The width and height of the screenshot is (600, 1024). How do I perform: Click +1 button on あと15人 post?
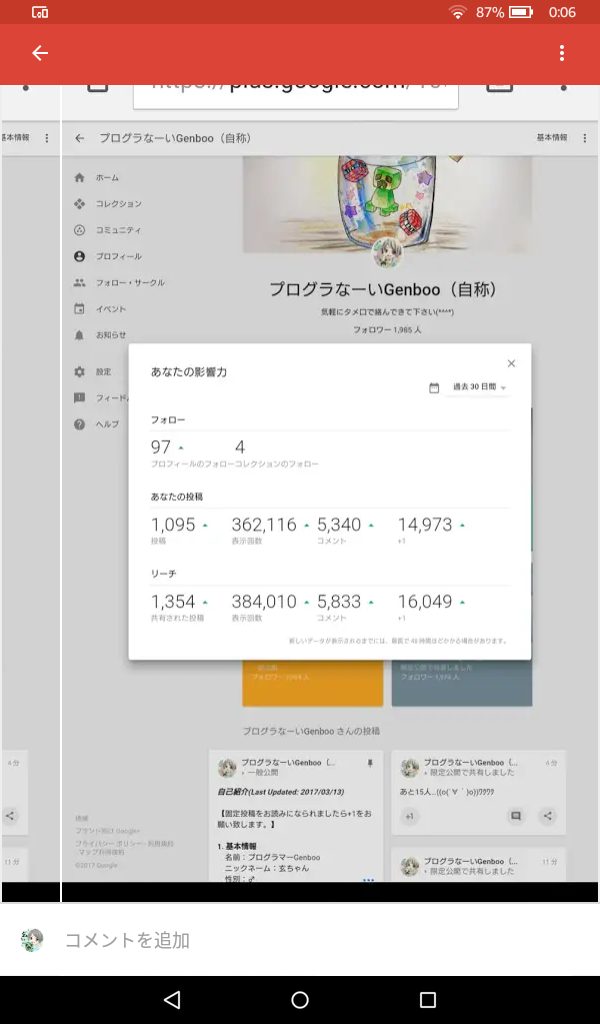409,816
